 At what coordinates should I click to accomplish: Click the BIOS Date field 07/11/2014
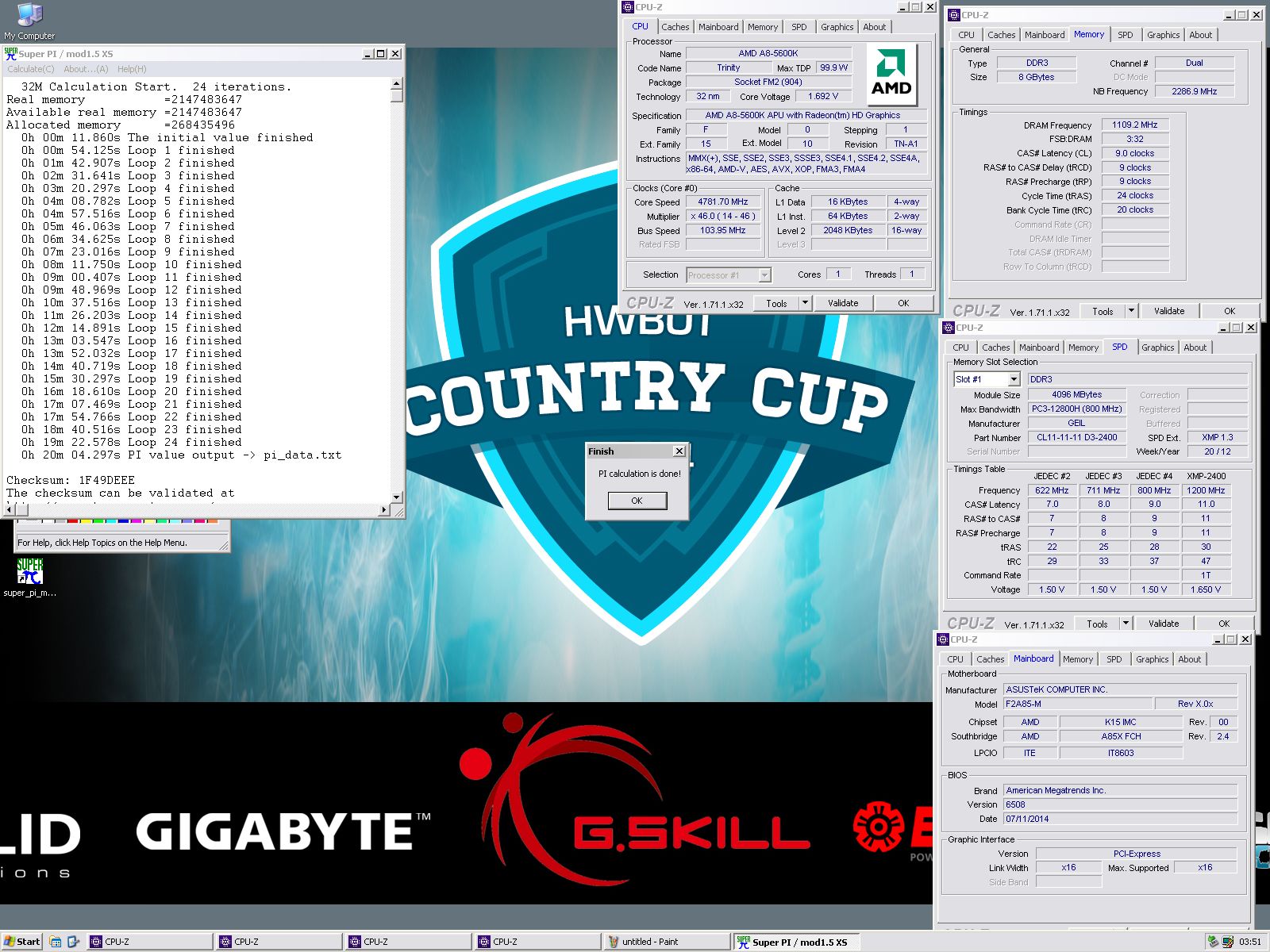point(1120,820)
